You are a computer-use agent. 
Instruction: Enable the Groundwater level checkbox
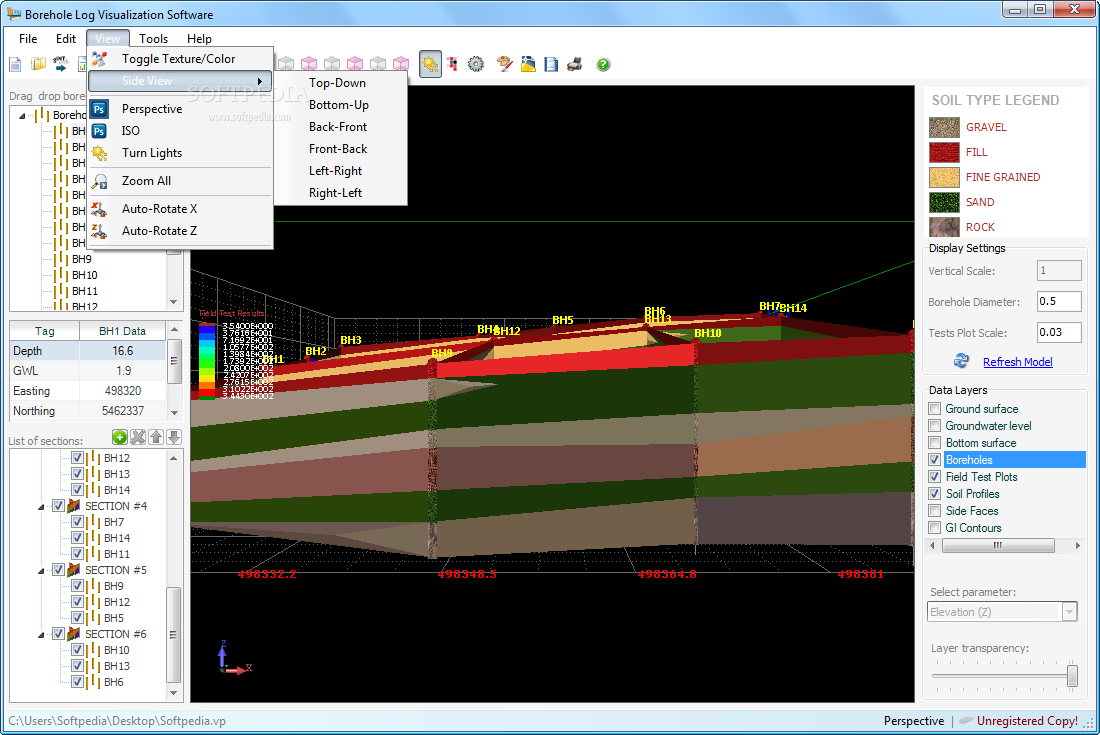coord(934,426)
